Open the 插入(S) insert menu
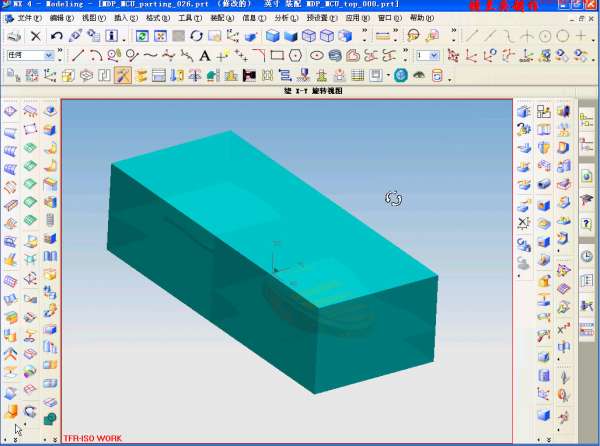This screenshot has height=446, width=600. tap(126, 18)
